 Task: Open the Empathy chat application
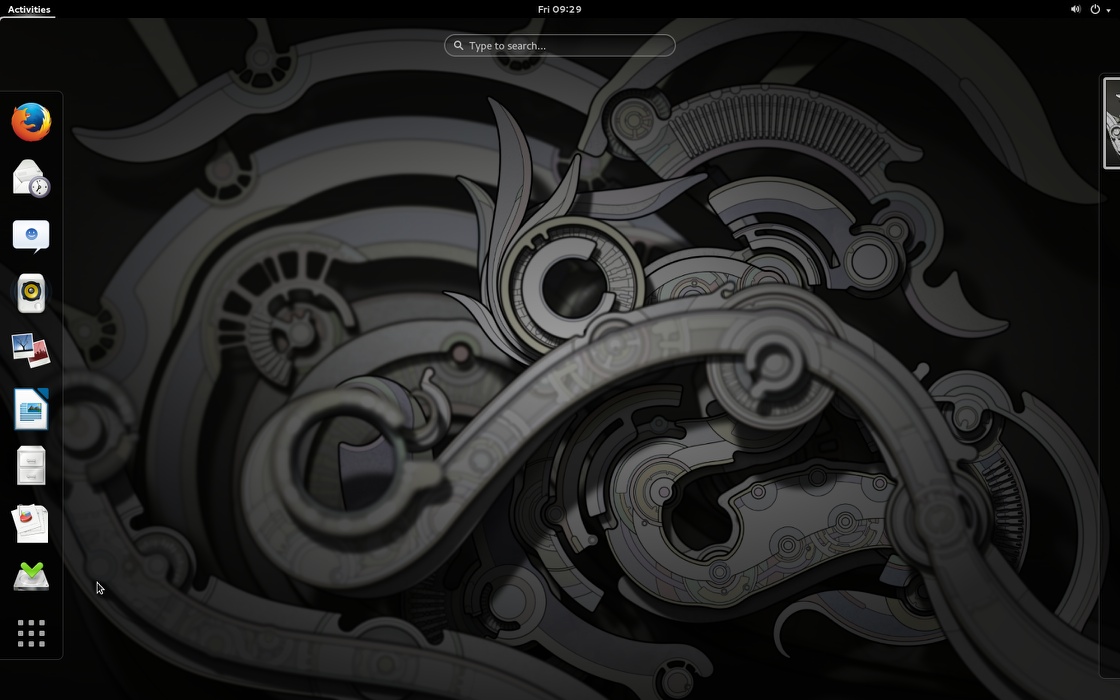tap(31, 236)
